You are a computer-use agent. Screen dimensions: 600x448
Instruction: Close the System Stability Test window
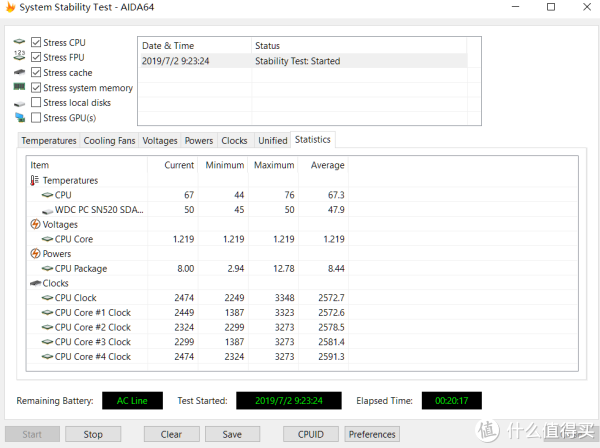[587, 7]
